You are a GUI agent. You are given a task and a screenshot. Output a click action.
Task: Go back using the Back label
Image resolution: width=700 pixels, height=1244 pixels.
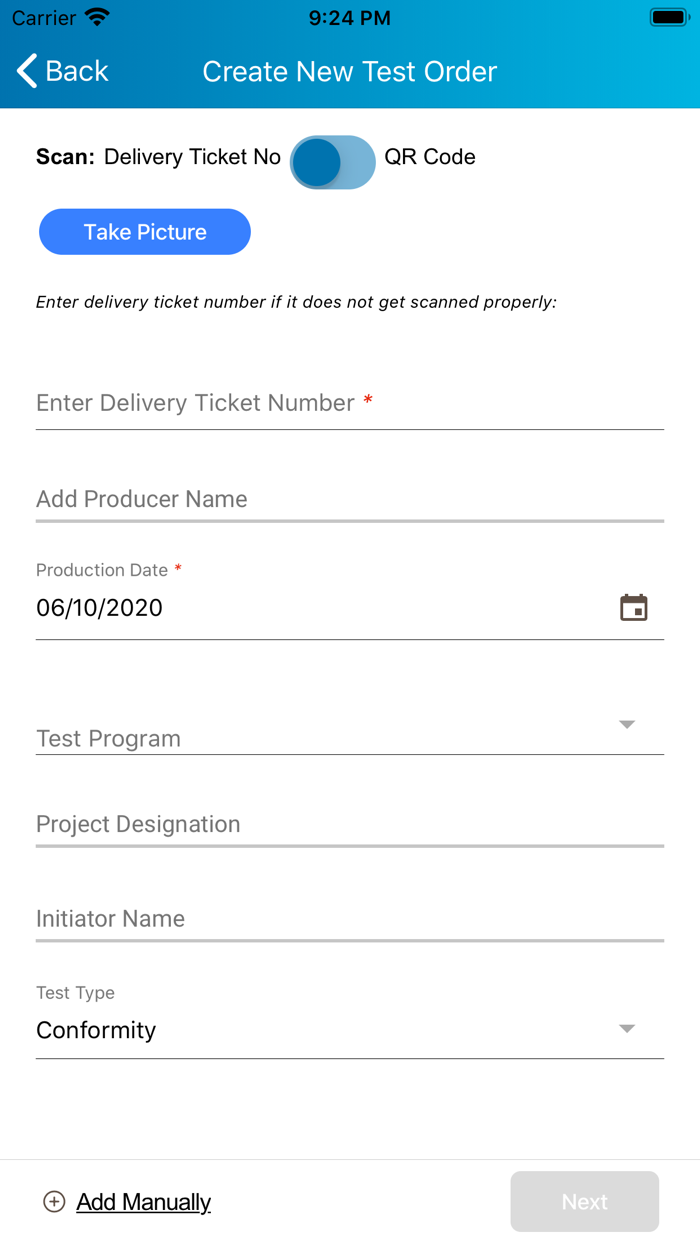coord(77,71)
